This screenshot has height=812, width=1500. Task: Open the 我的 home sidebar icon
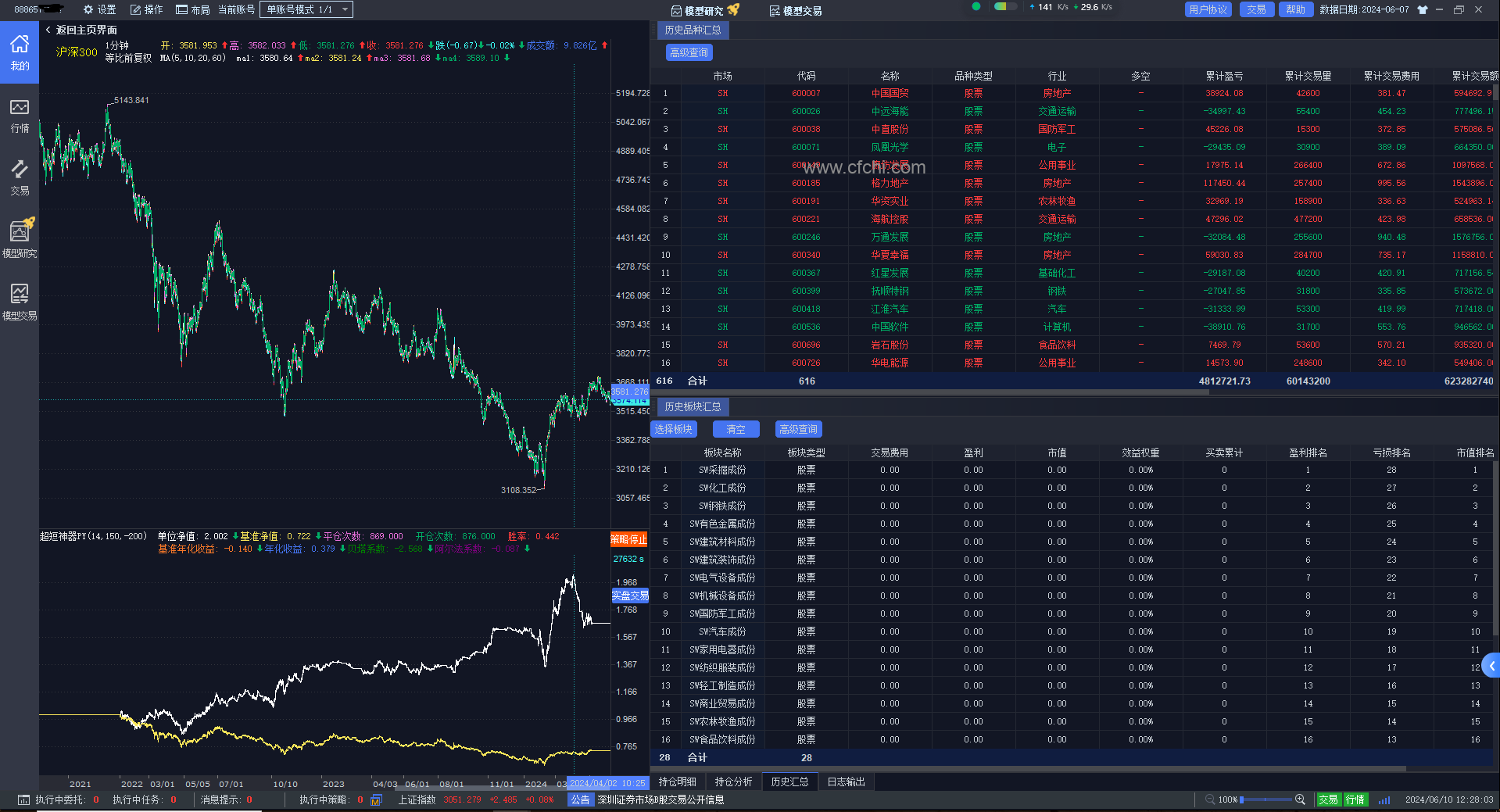(x=20, y=52)
